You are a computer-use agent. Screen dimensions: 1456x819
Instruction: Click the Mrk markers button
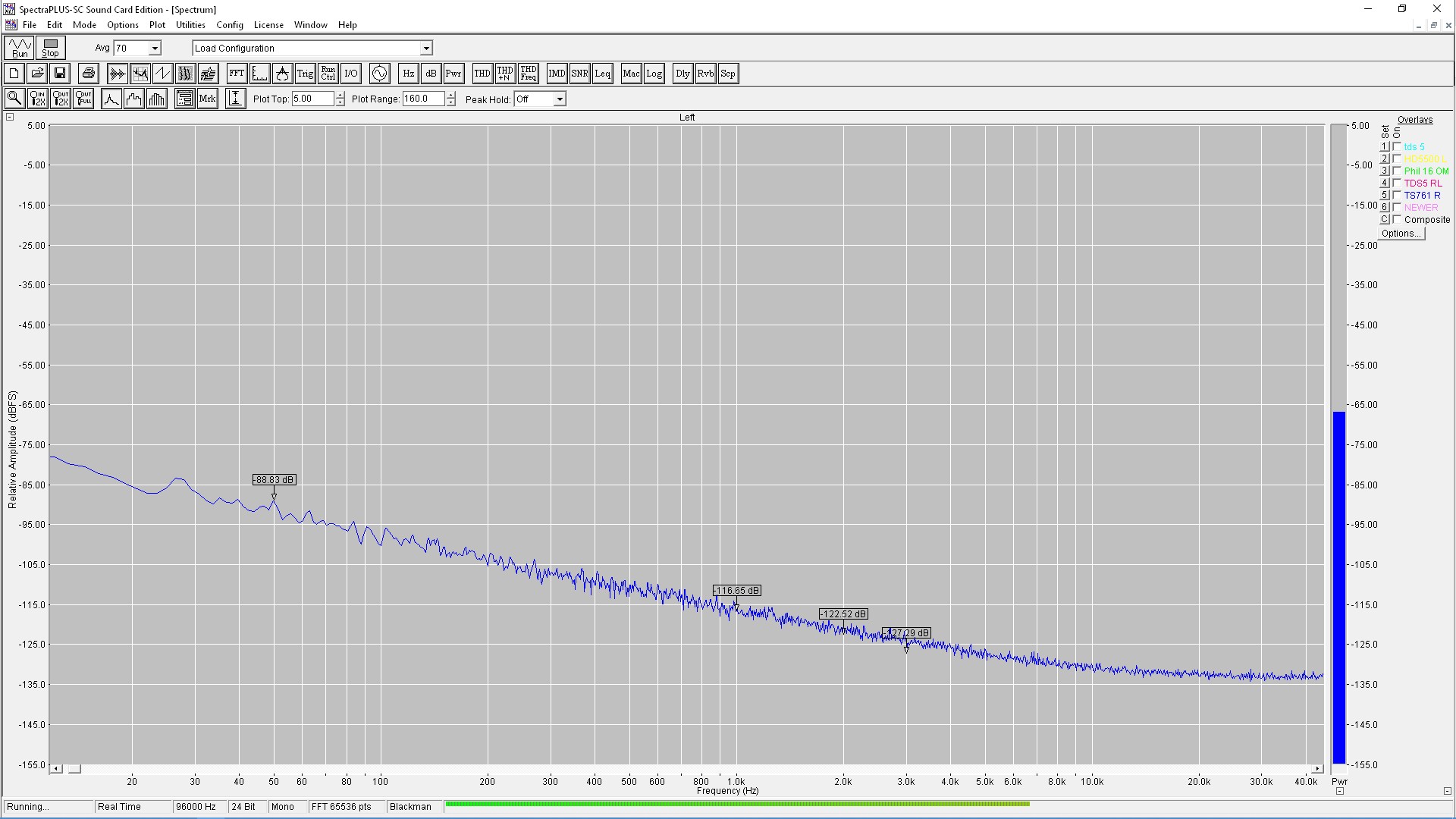(x=207, y=99)
